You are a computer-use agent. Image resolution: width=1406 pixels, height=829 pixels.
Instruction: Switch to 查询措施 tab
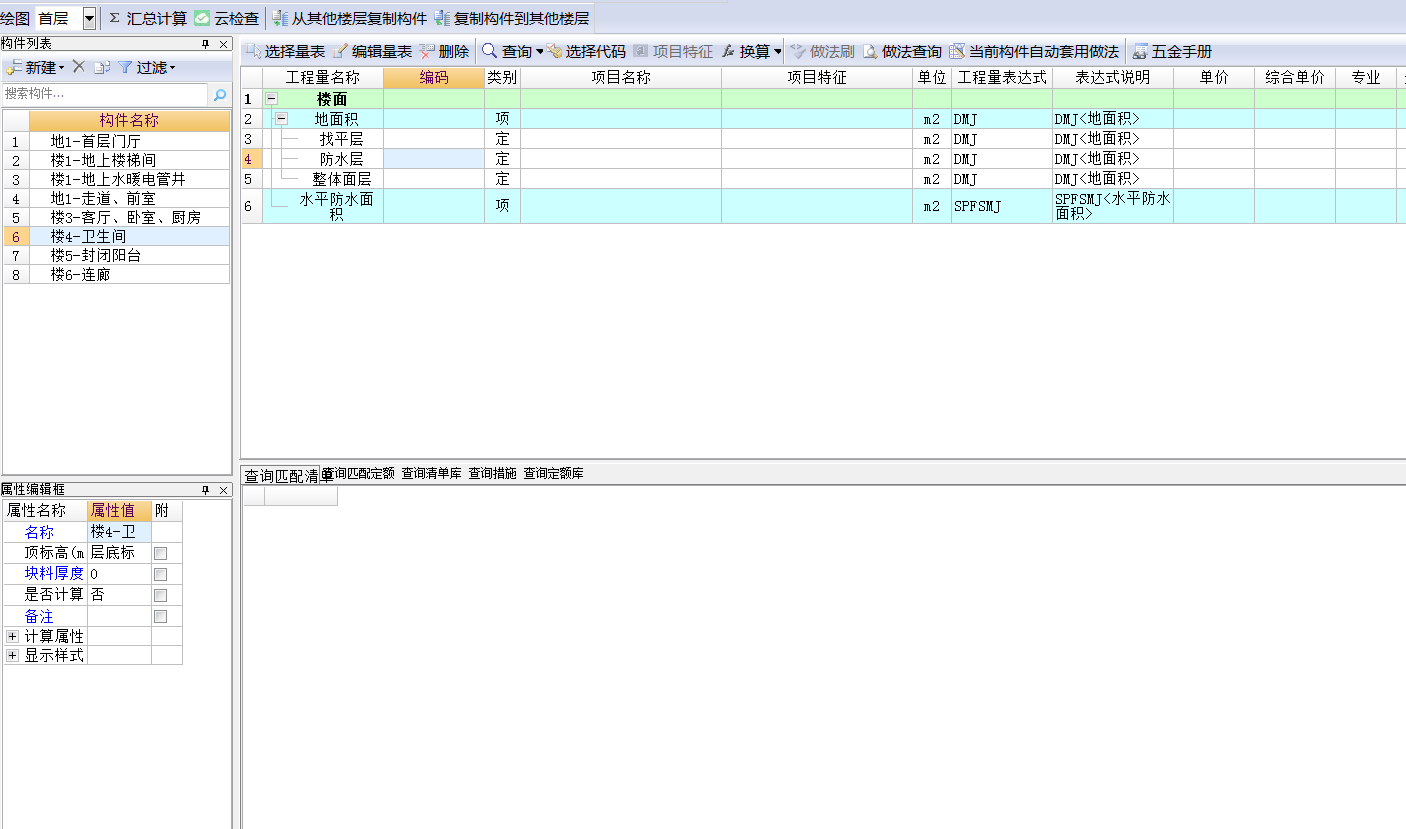pos(492,474)
